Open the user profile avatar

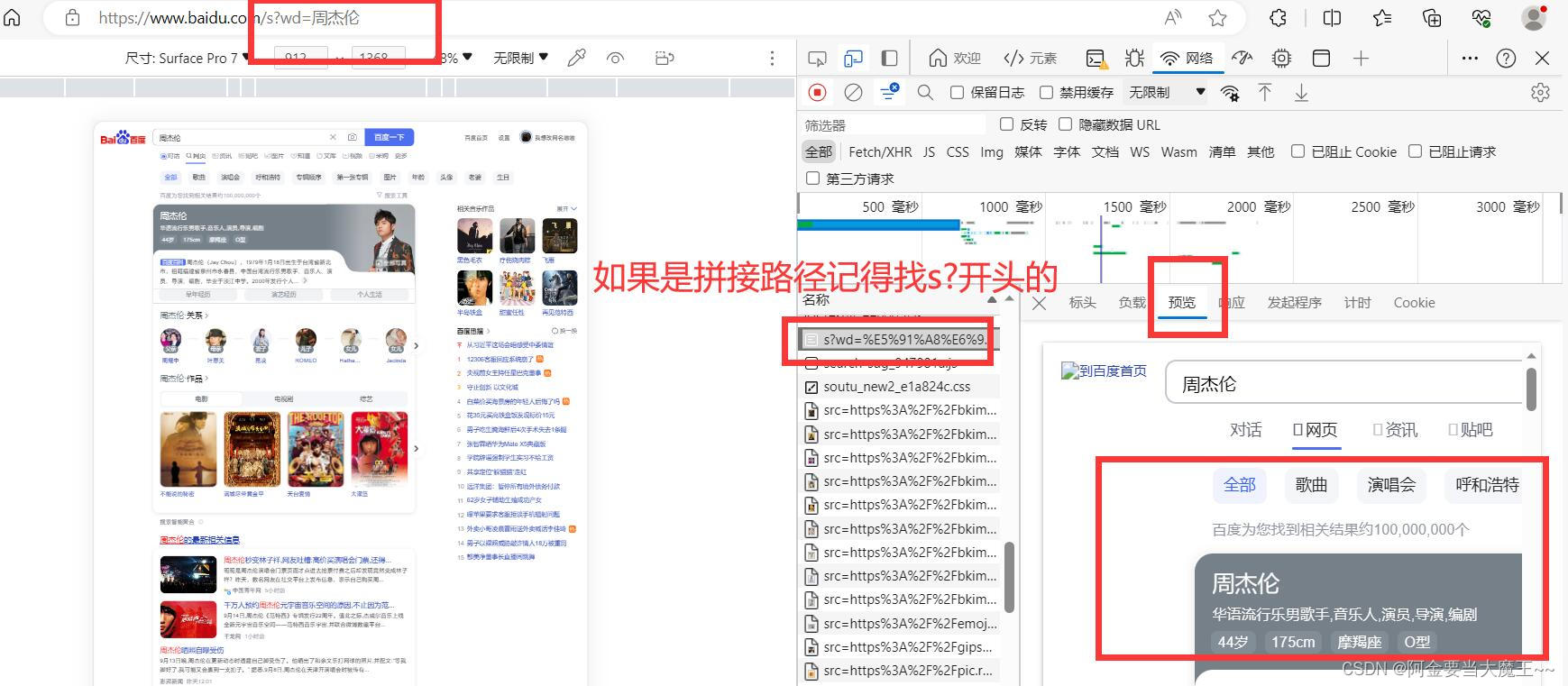coord(1534,17)
